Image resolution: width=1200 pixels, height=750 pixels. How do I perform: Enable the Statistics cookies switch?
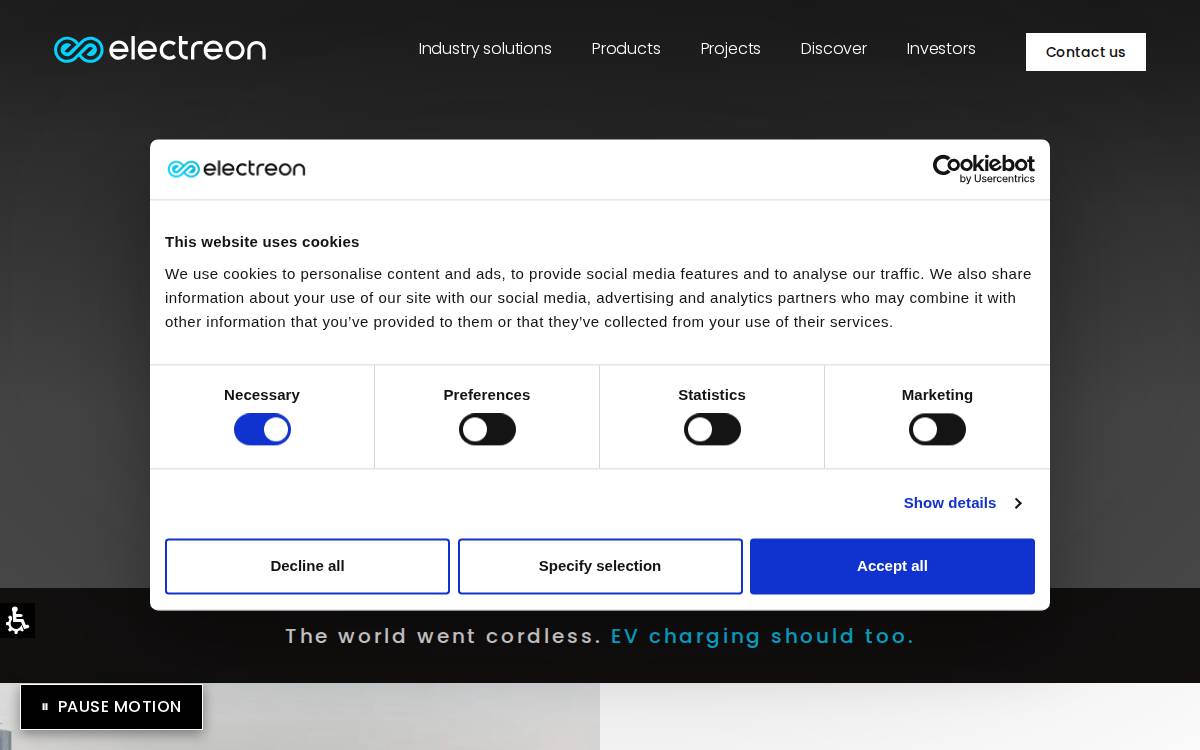tap(712, 430)
